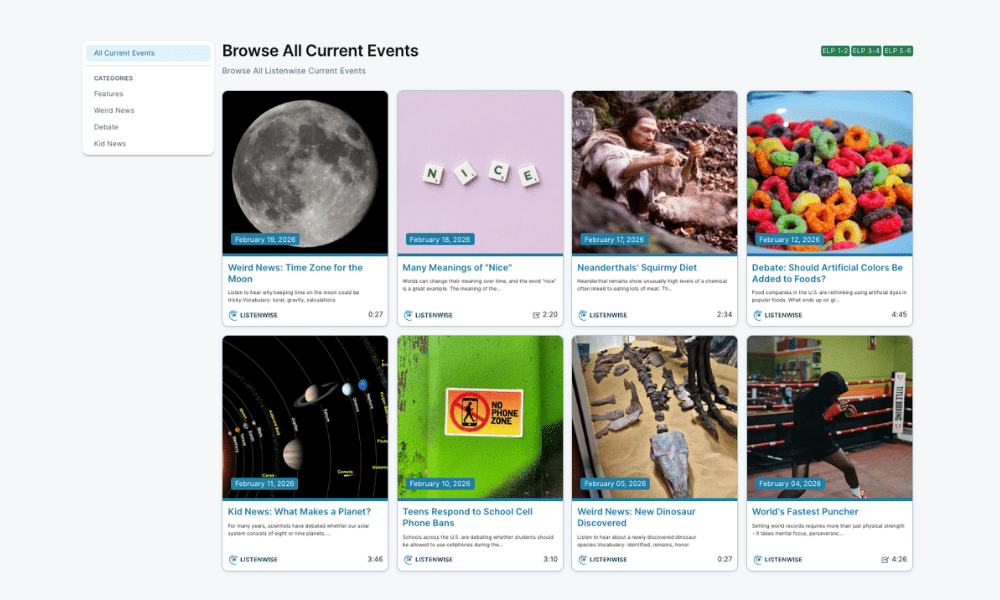This screenshot has height=600, width=1000.
Task: Select All Current Events in sidebar
Action: [x=148, y=53]
